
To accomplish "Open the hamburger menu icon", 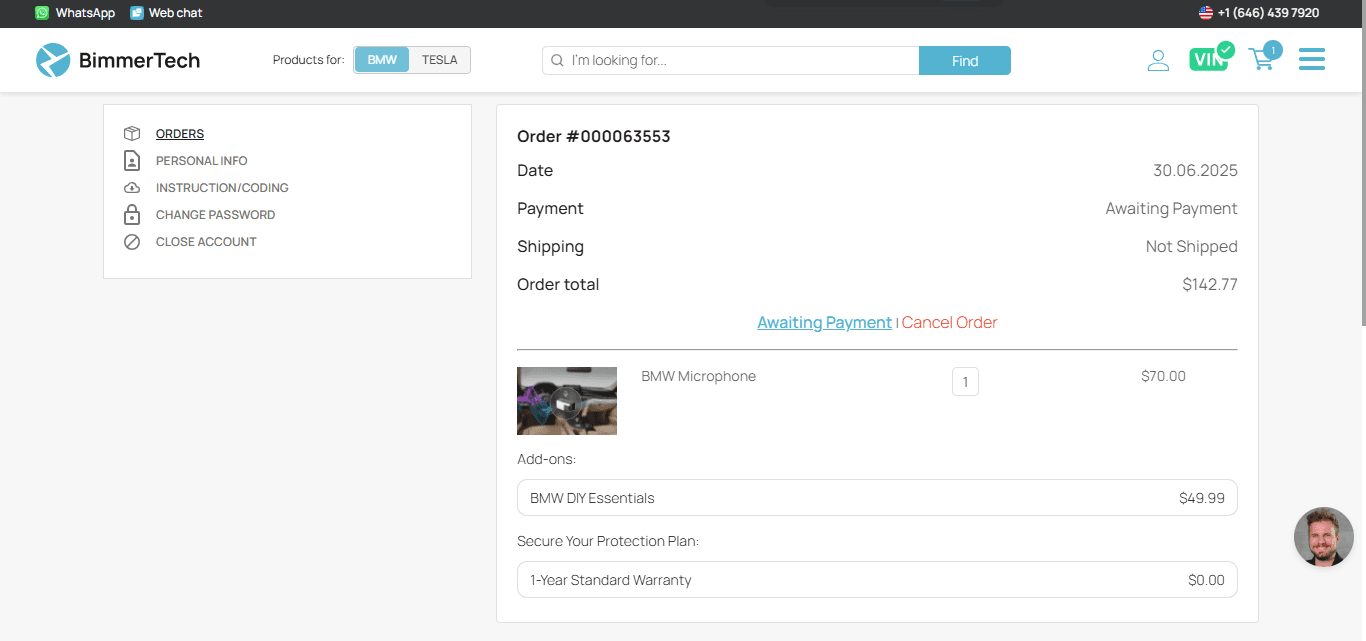I will point(1311,60).
